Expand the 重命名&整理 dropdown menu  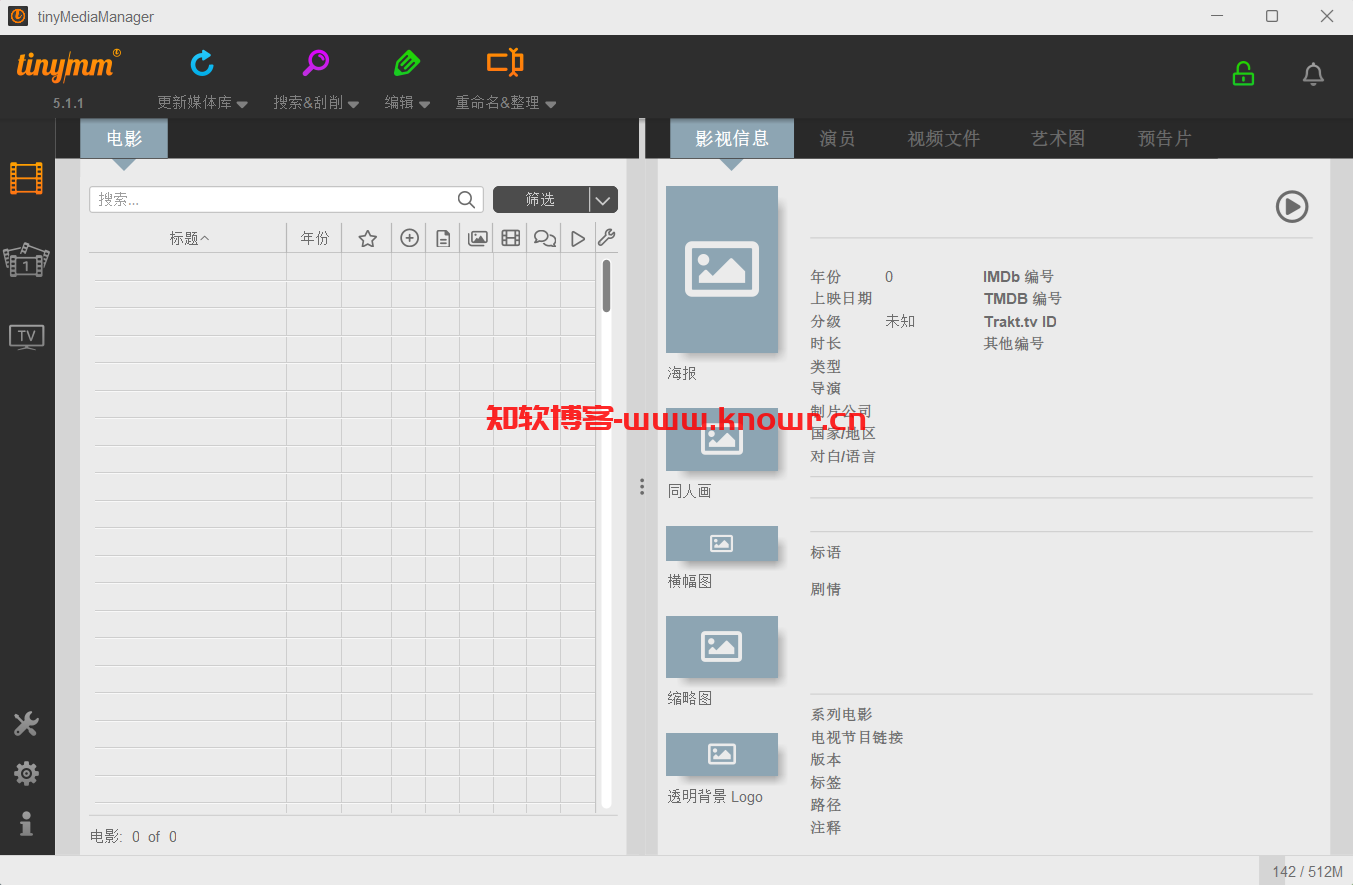(x=551, y=104)
